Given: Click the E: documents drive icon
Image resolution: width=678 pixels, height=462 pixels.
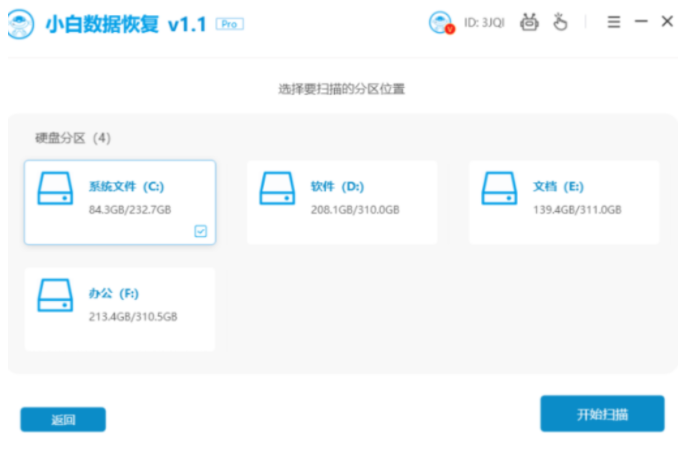Looking at the screenshot, I should coord(500,189).
